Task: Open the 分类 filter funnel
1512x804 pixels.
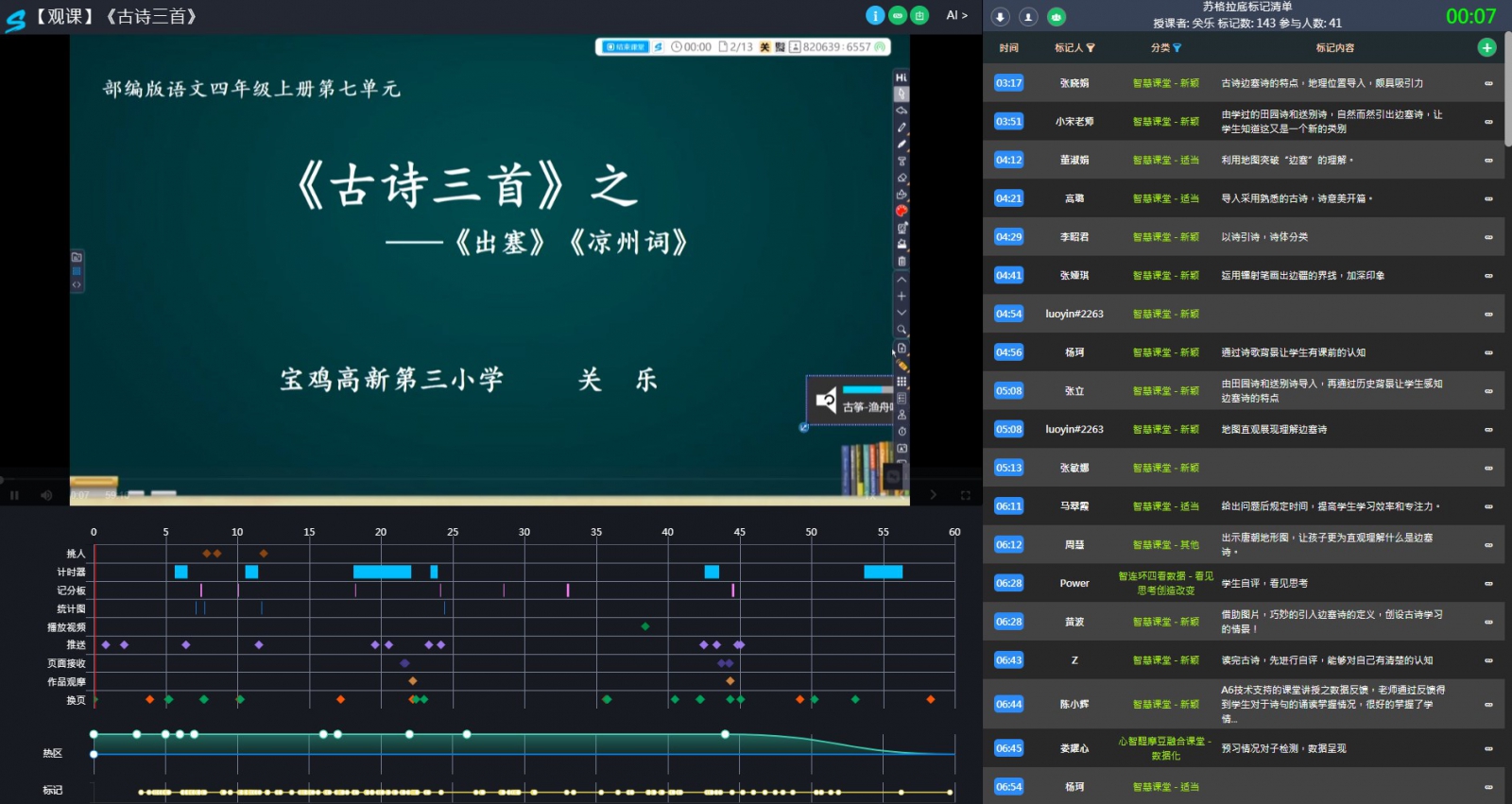Action: 1177,48
